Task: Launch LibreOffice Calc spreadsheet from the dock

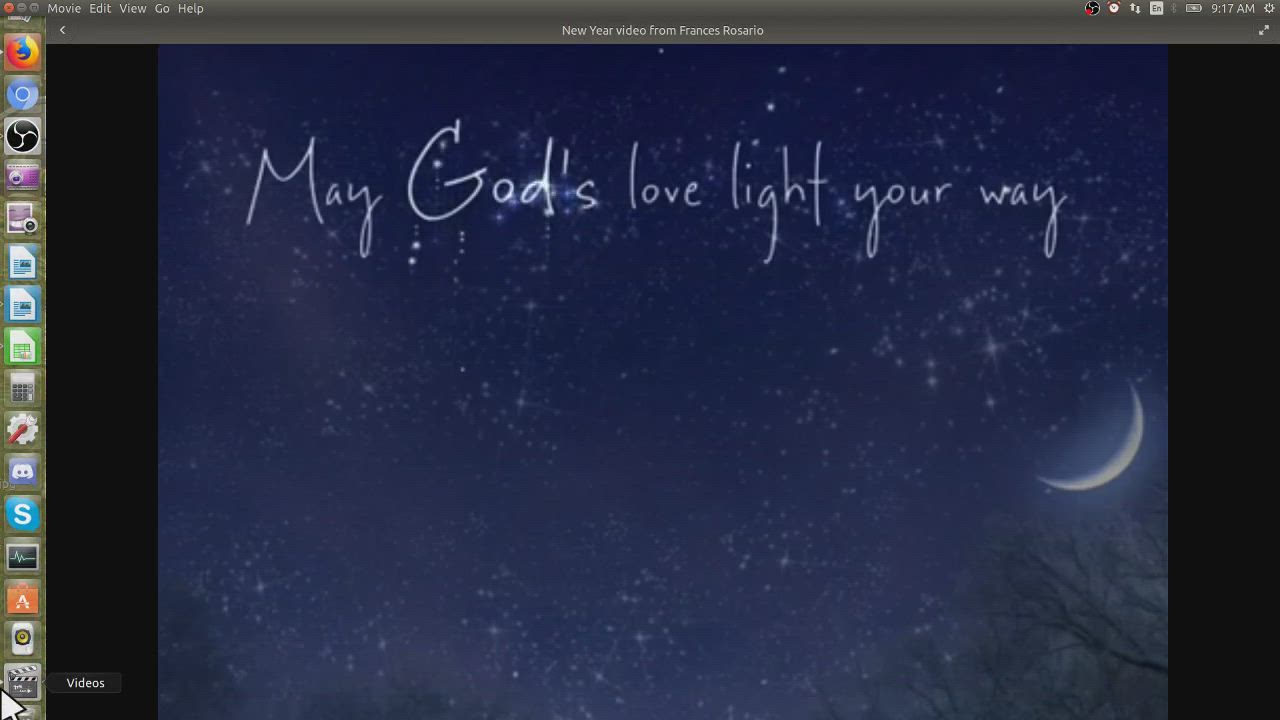Action: [x=22, y=348]
